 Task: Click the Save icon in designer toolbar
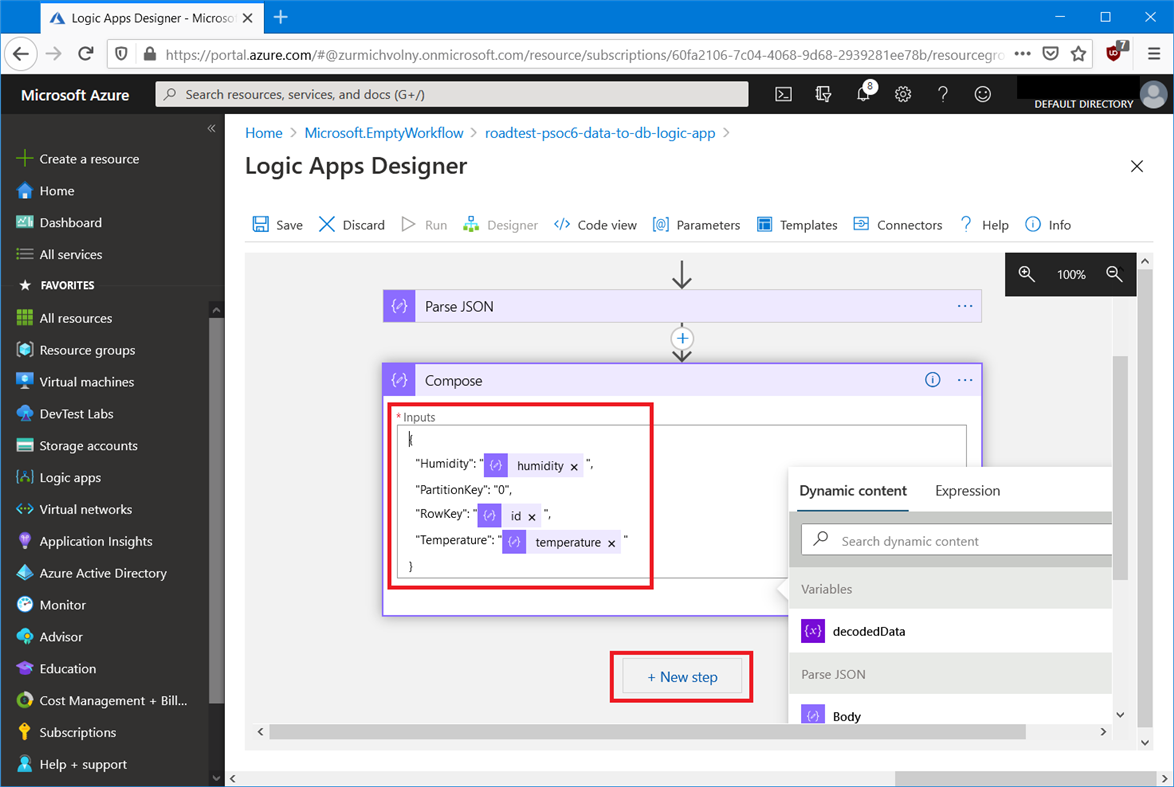point(261,225)
